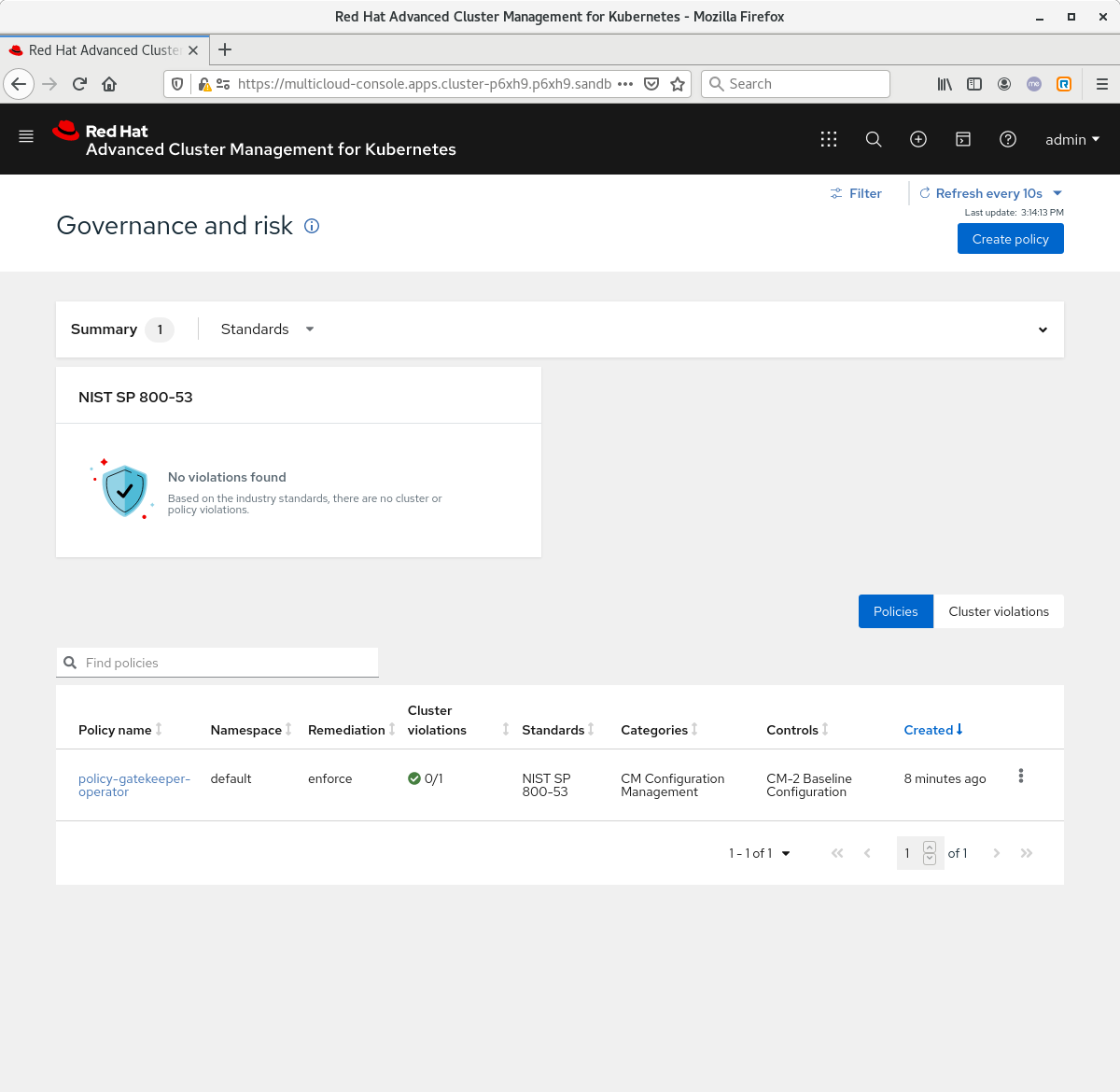1120x1092 pixels.
Task: Open the admin user menu
Action: (1071, 139)
